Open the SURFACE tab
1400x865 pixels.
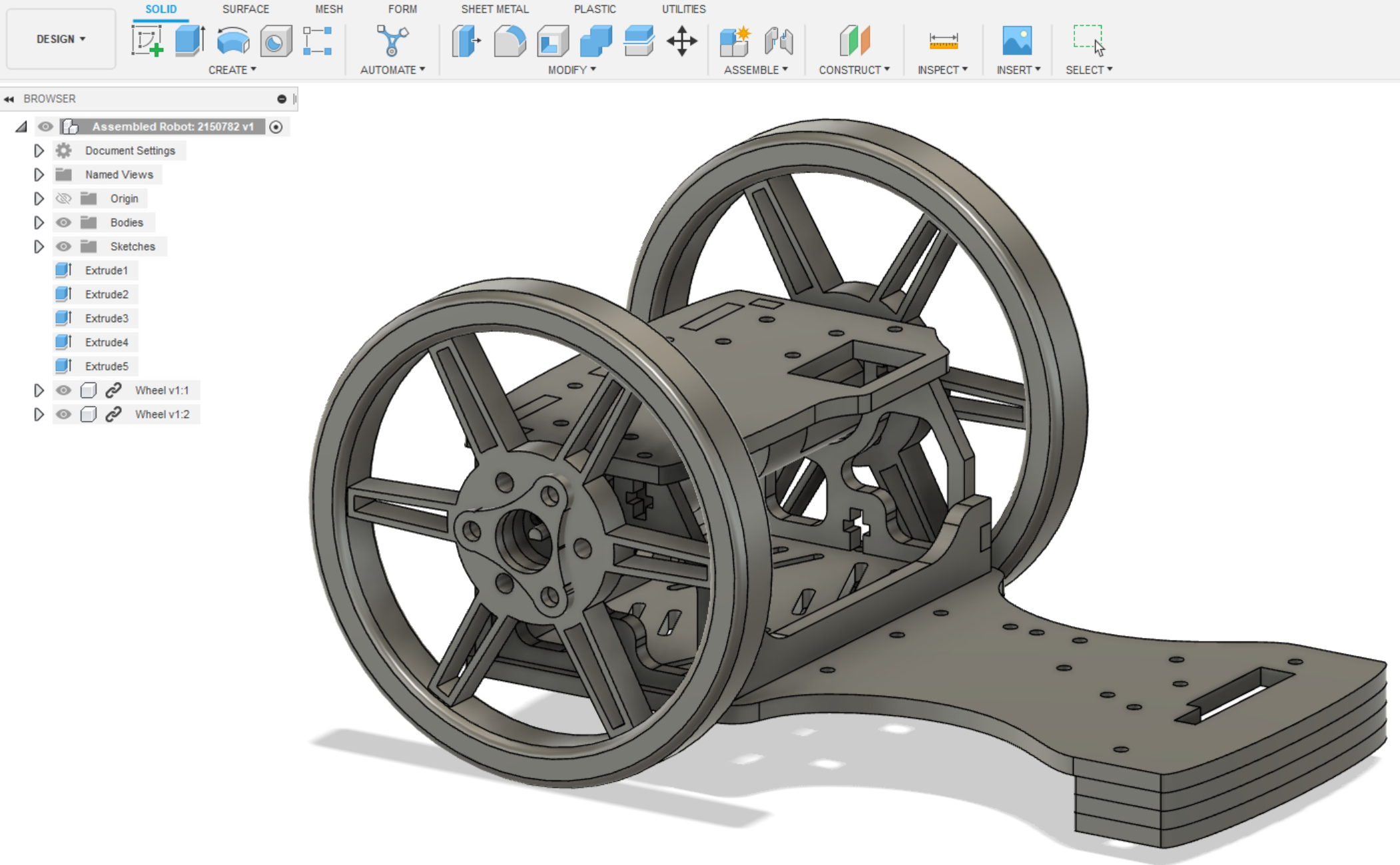click(x=245, y=9)
